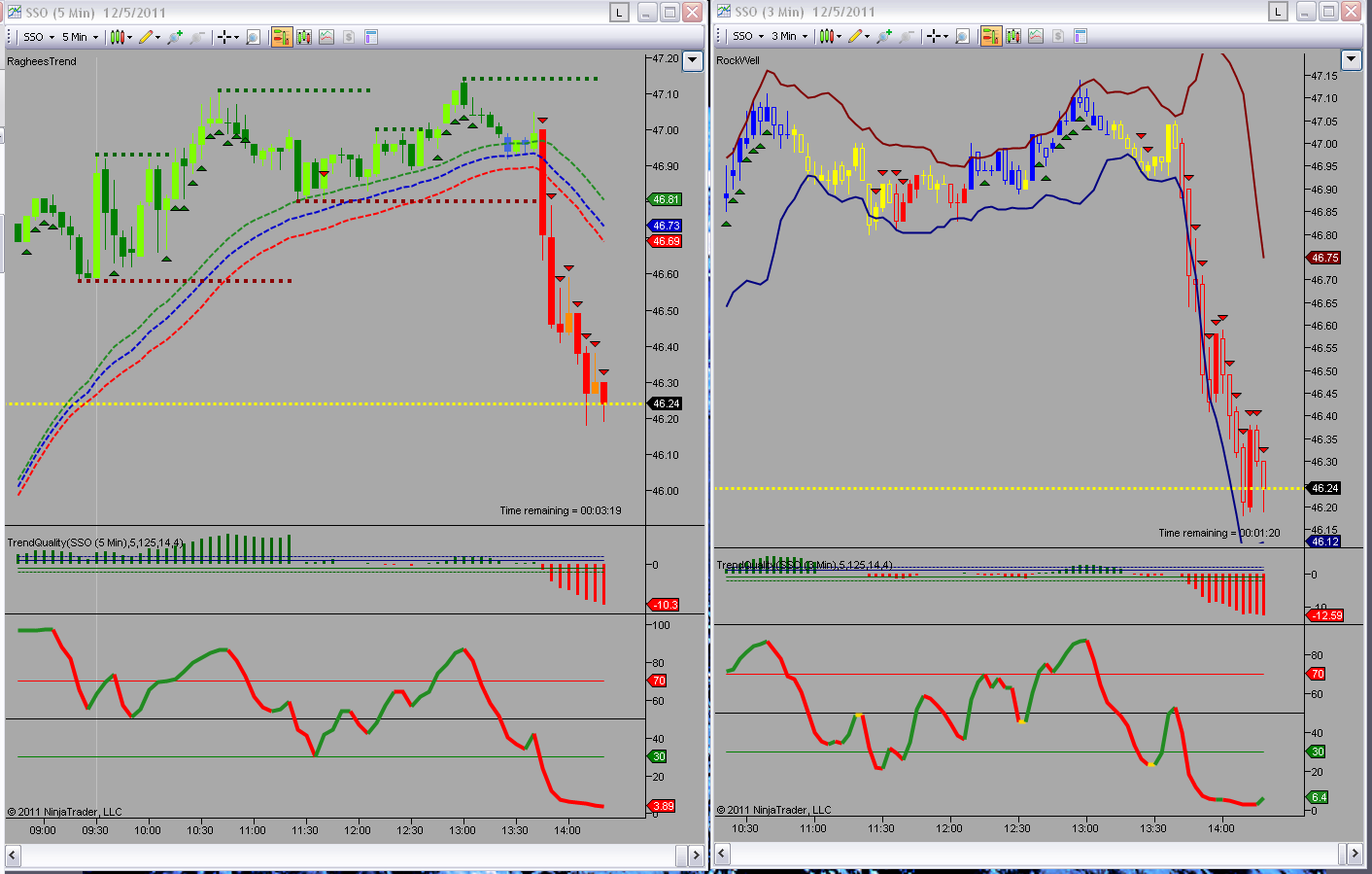Screen dimensions: 1372x874
Task: Click Zoom In in the 3 Min chart toolbar
Action: coord(884,36)
